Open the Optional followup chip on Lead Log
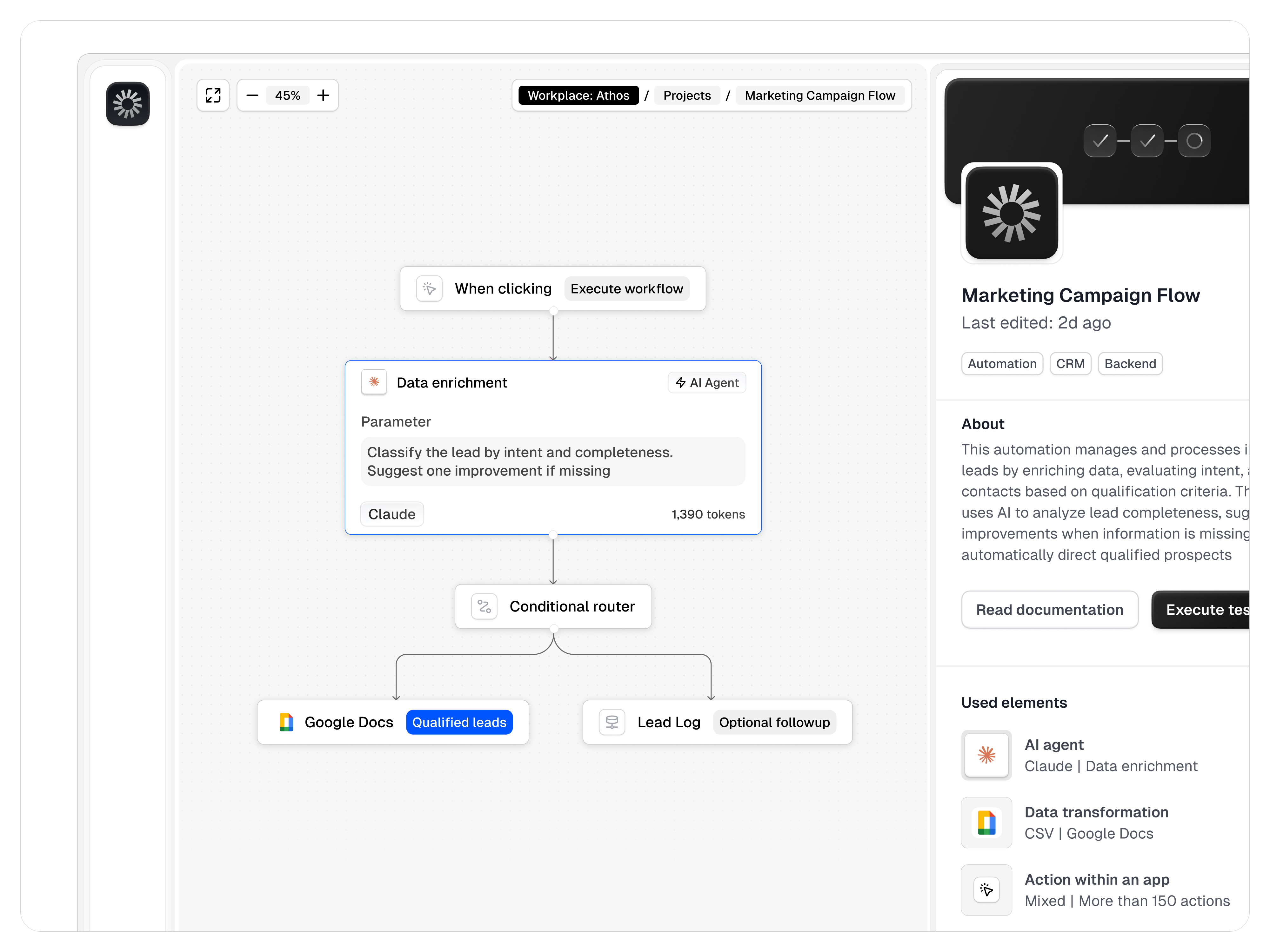Screen dimensions: 1270x952 [774, 722]
